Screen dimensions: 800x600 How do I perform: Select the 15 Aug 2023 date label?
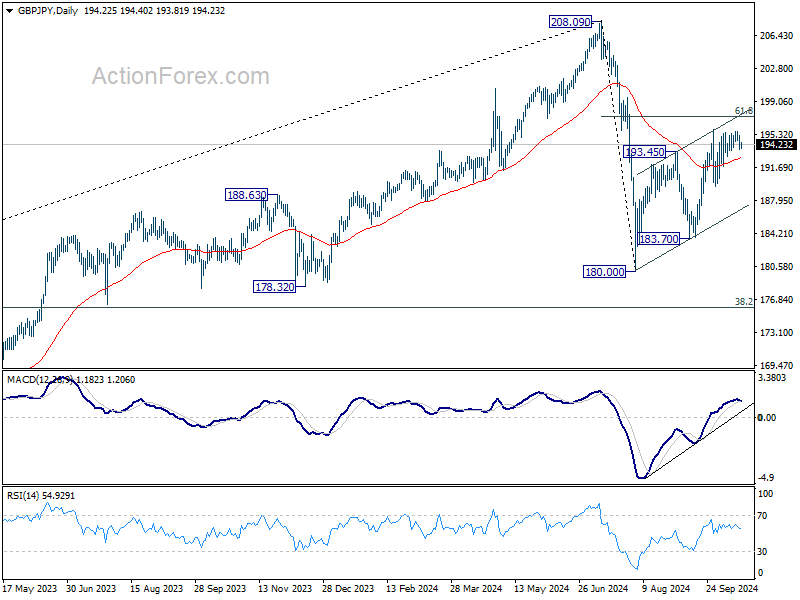(x=156, y=588)
